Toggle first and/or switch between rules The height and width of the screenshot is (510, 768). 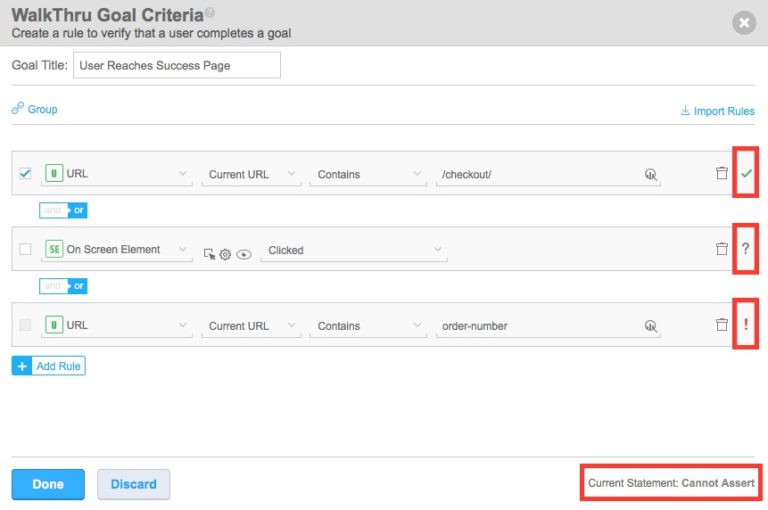click(64, 210)
